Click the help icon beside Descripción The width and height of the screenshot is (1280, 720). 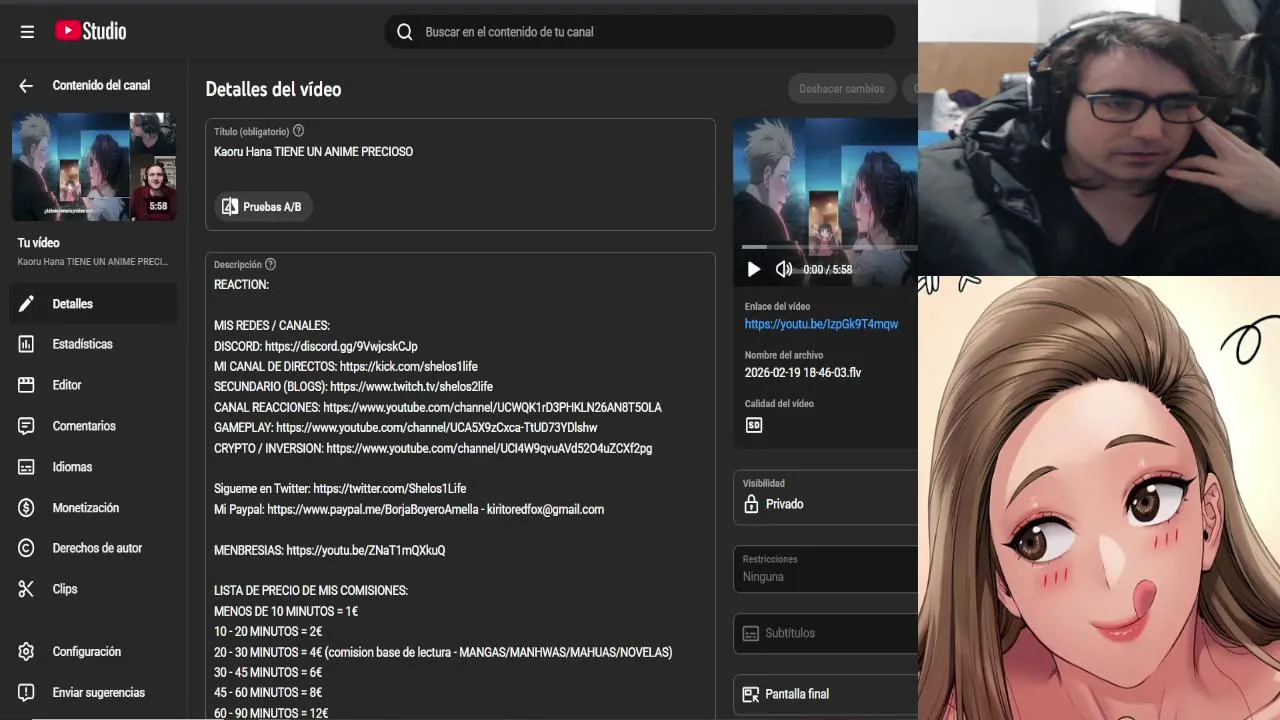[x=270, y=265]
